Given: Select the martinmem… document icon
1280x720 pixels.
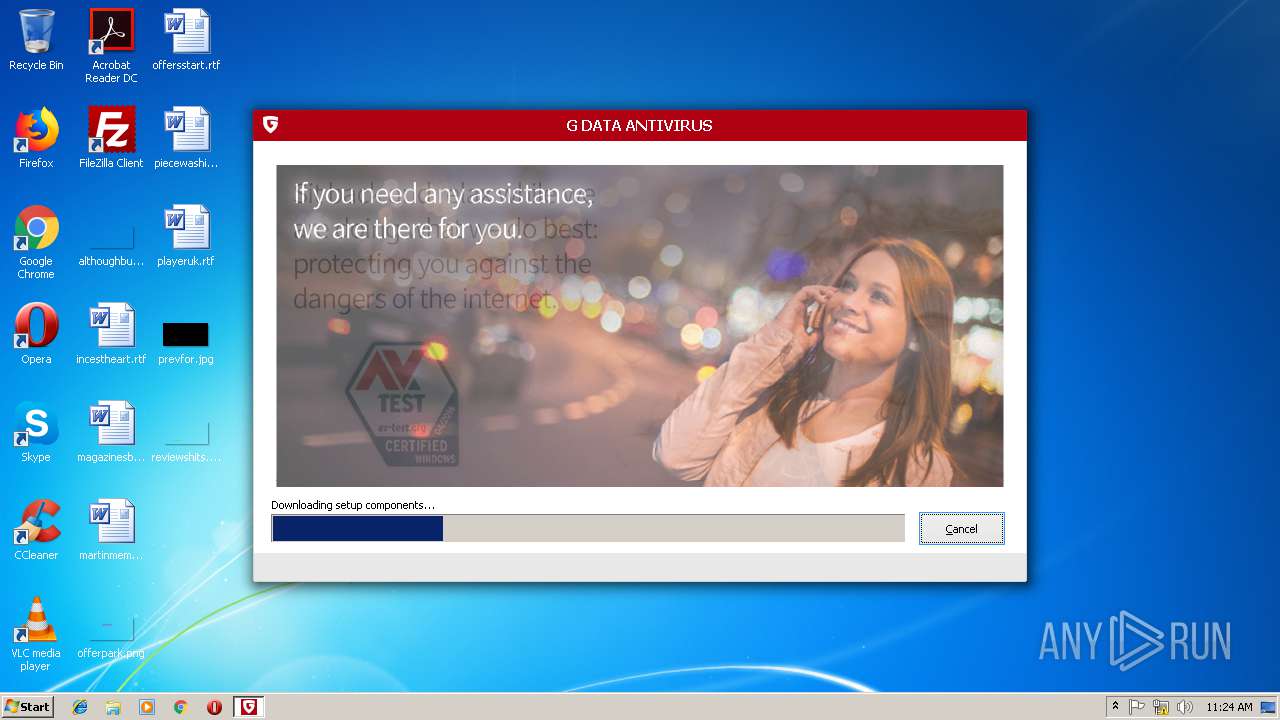Looking at the screenshot, I should pyautogui.click(x=111, y=530).
